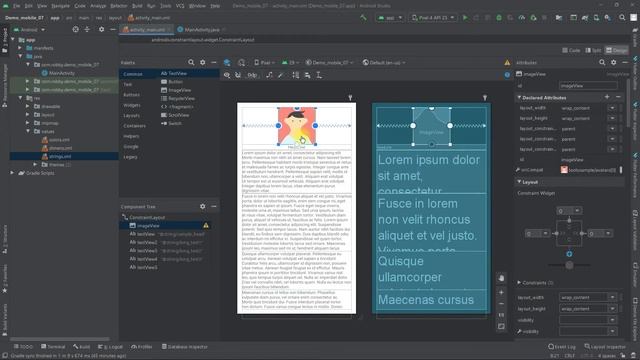
Task: Open the layout warnings triangle icon
Action: (x=507, y=62)
